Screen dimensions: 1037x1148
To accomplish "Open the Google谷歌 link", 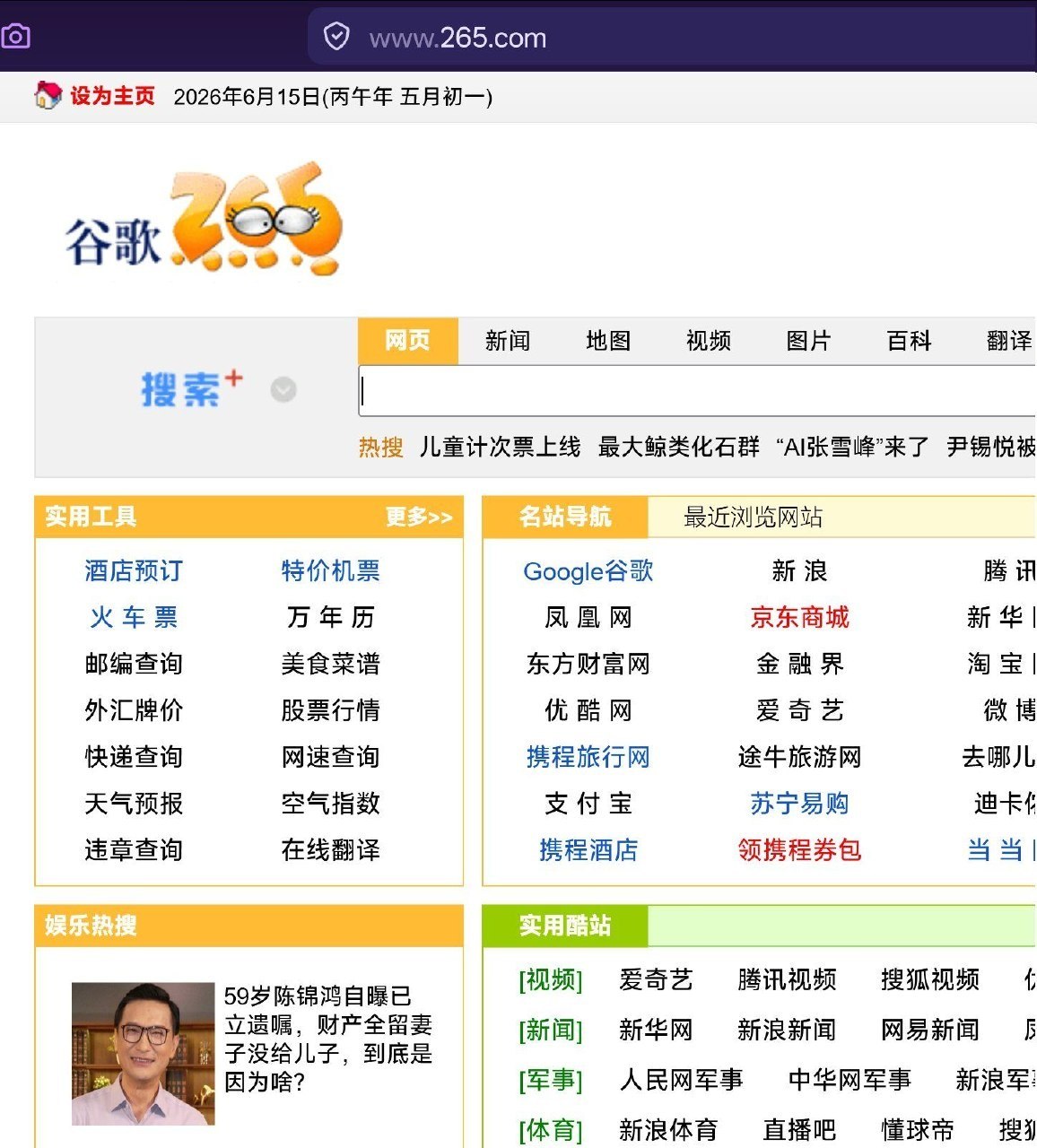I will [588, 571].
